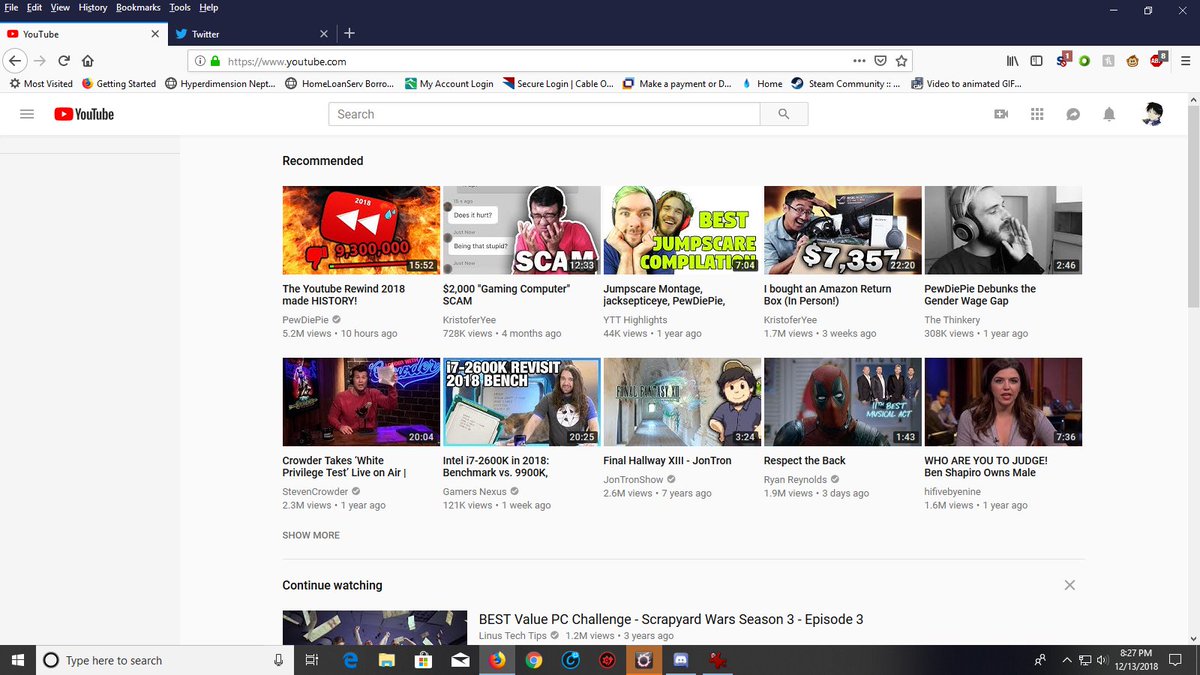
Task: Open the YouTube apps grid icon
Action: (1037, 114)
